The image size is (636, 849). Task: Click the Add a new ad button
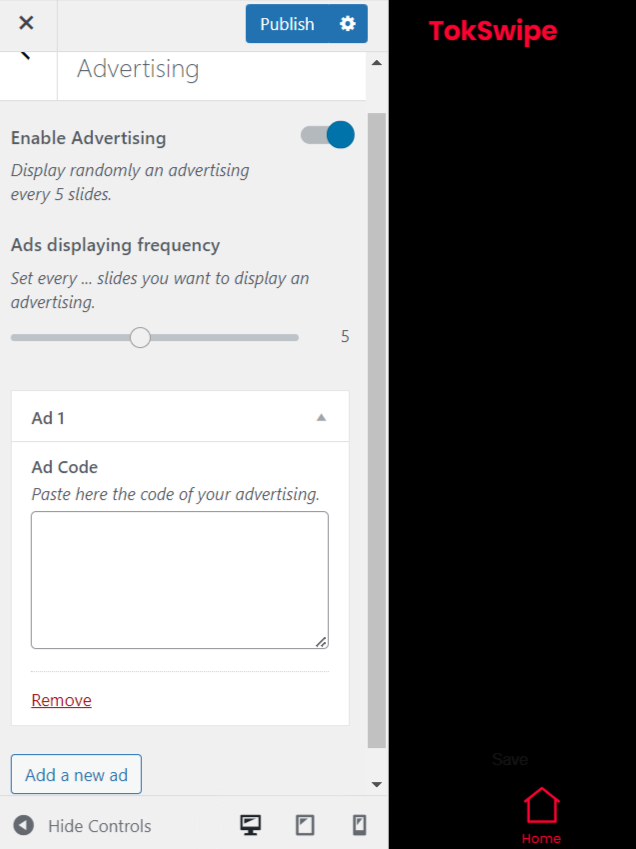tap(76, 775)
